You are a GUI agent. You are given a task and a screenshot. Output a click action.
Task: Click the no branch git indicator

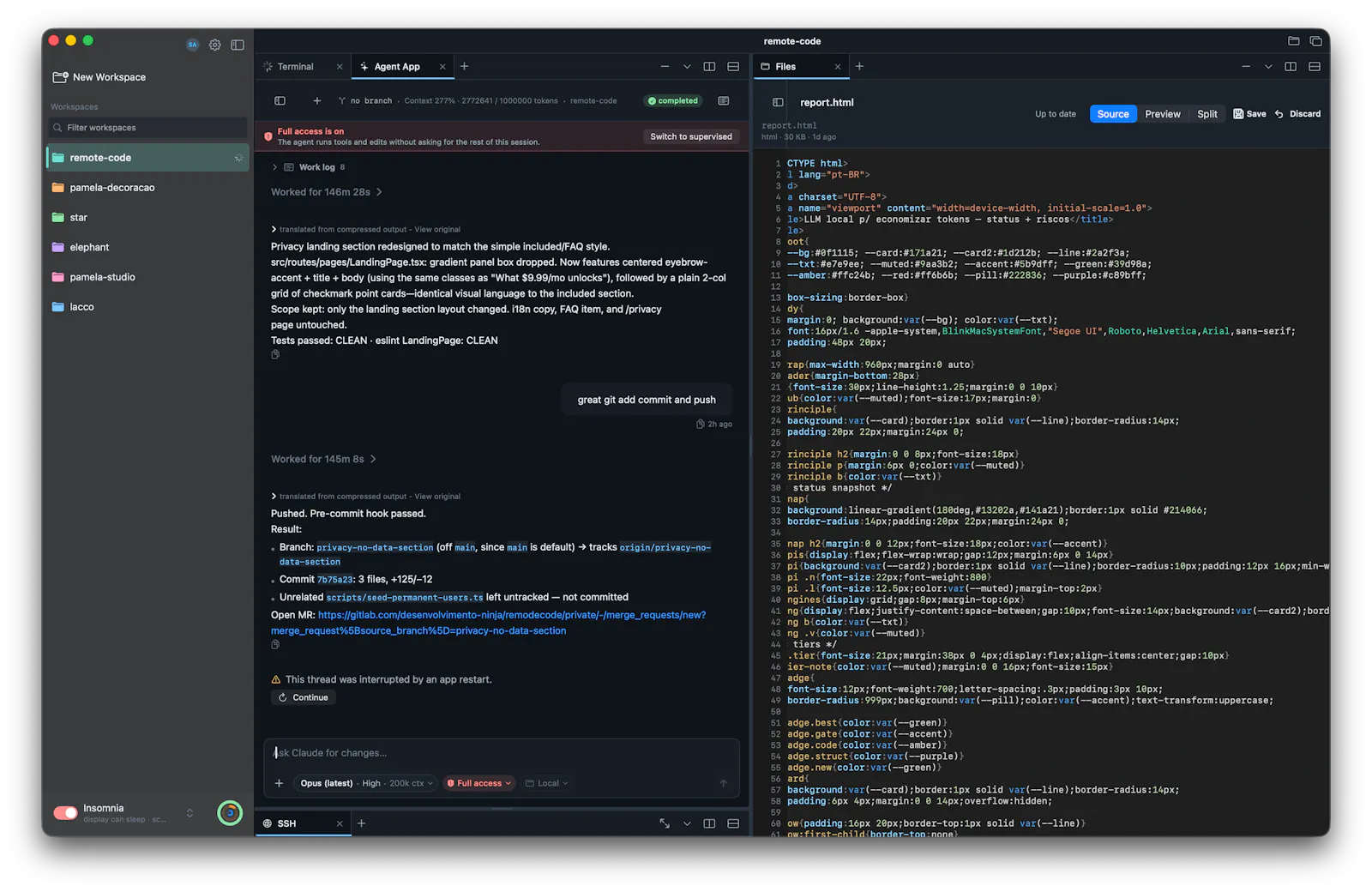365,101
